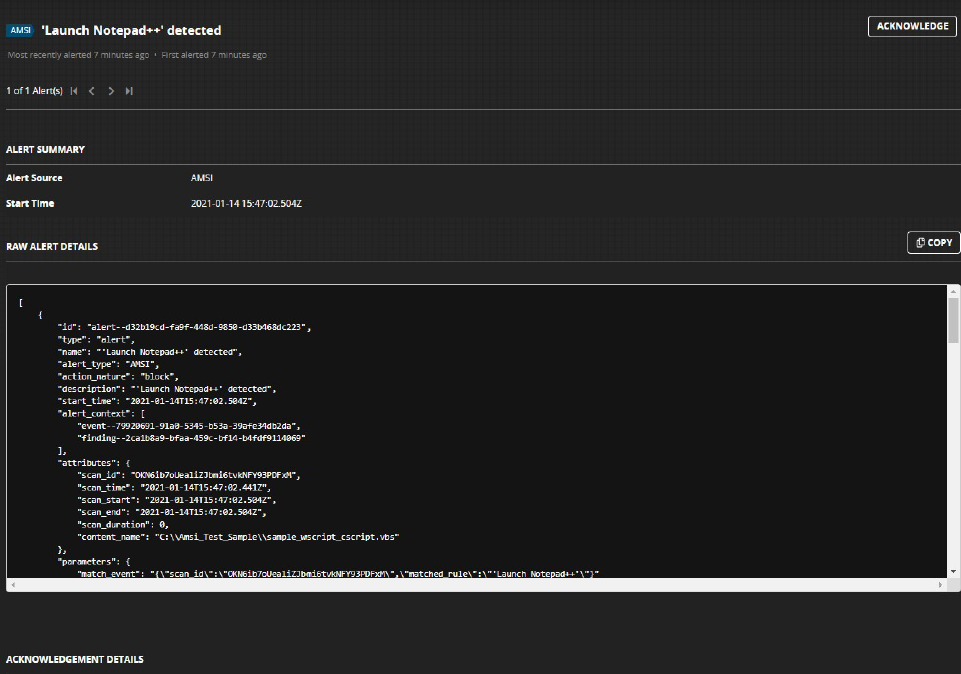Image resolution: width=961 pixels, height=674 pixels.
Task: Click the Start Time label
Action: (x=30, y=203)
